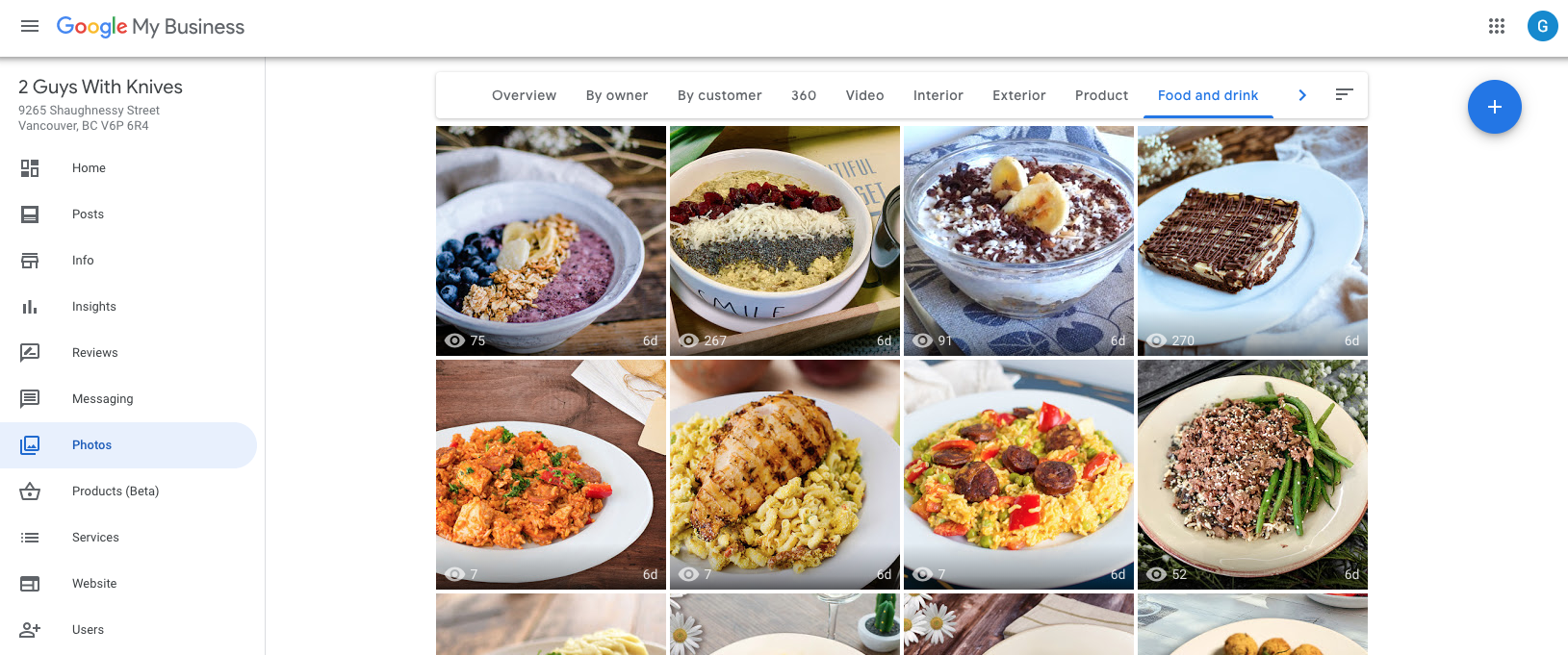Open the G account avatar

1542,26
